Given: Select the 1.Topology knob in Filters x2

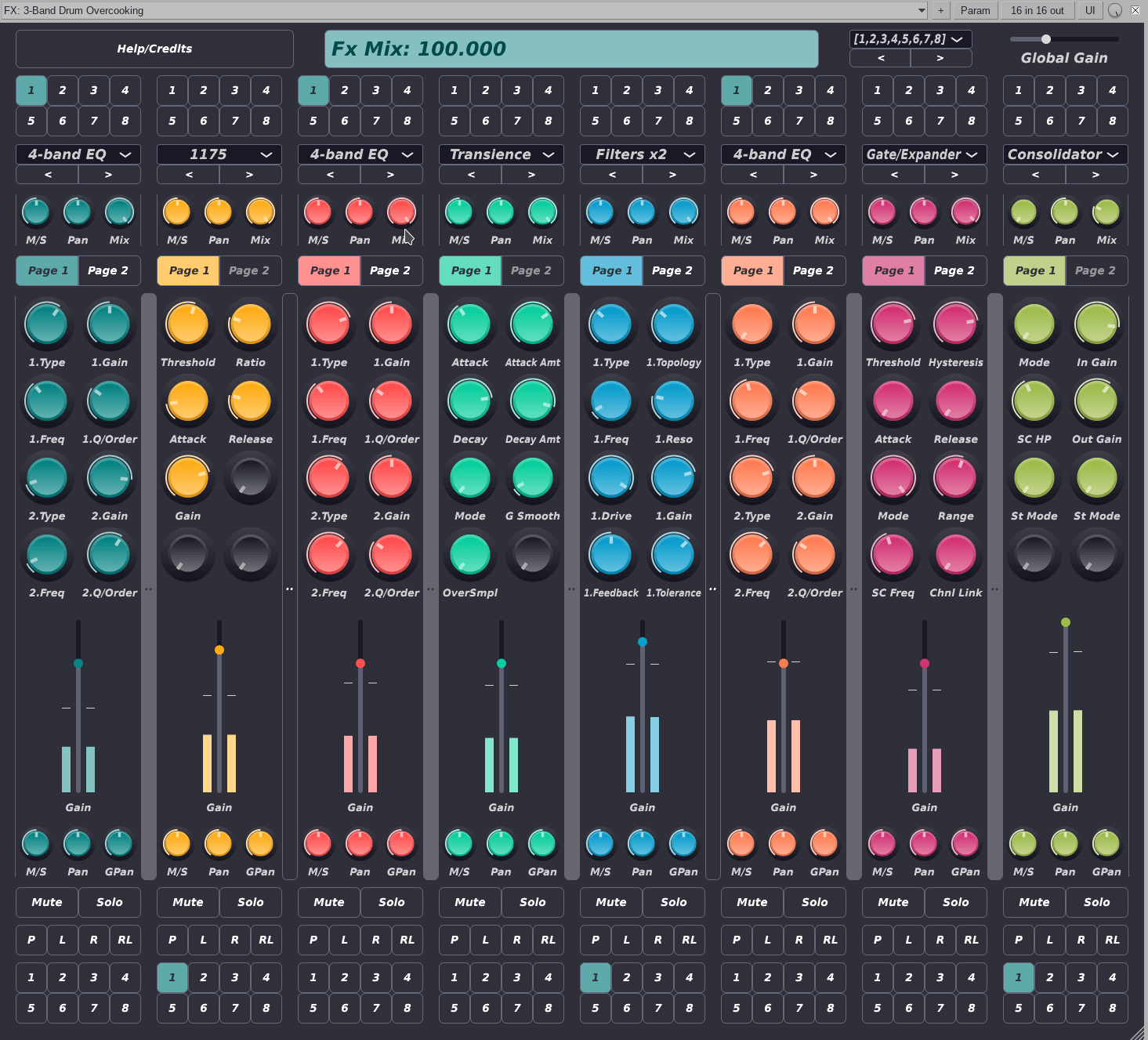Looking at the screenshot, I should click(673, 324).
